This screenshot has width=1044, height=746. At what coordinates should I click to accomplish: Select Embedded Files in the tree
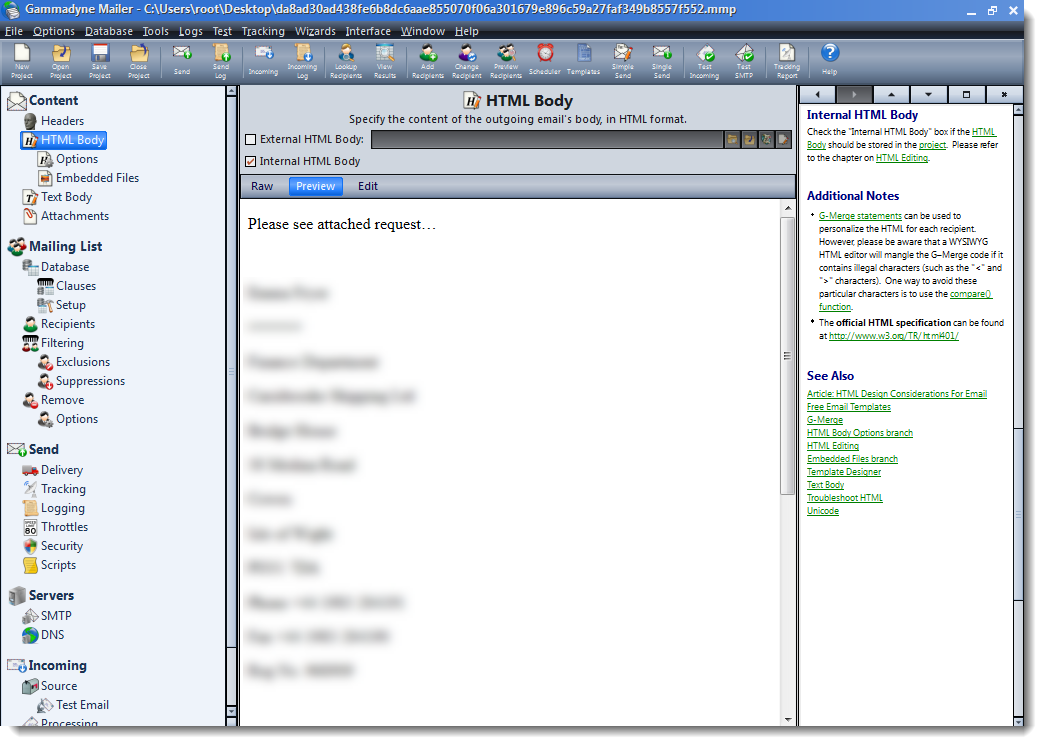click(x=97, y=179)
